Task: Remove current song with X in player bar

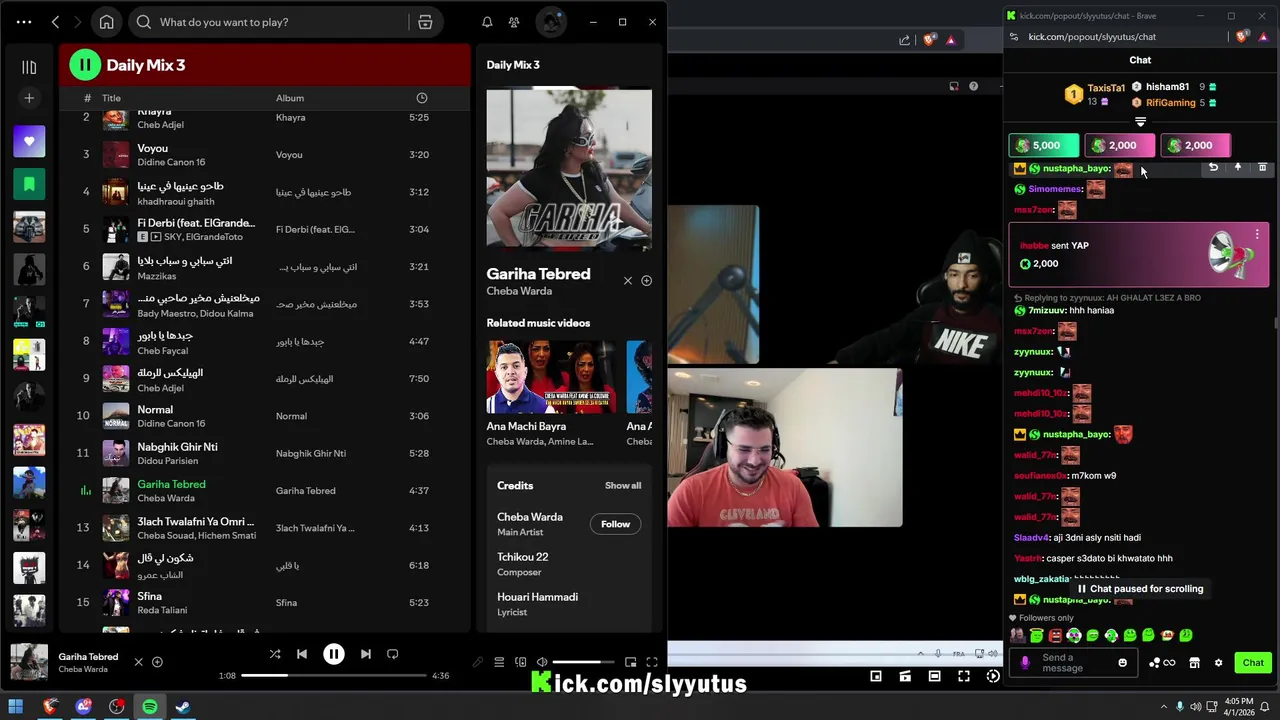Action: (139, 662)
